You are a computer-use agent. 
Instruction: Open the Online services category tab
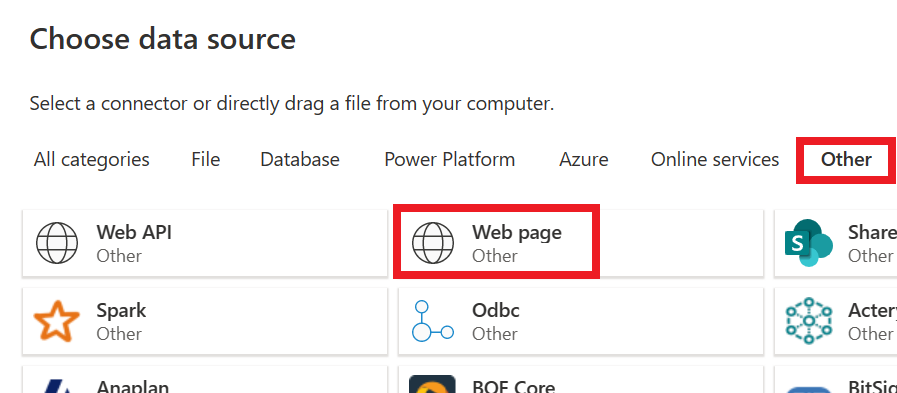715,159
